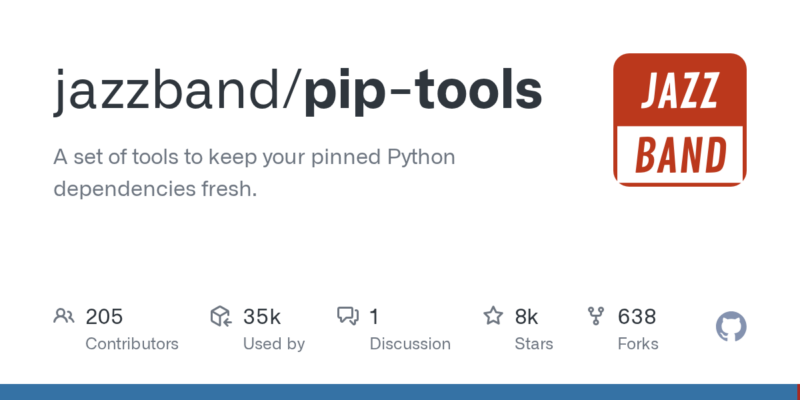Screen dimensions: 800x400
Task: Click the blue language bar at bottom
Action: [400, 392]
